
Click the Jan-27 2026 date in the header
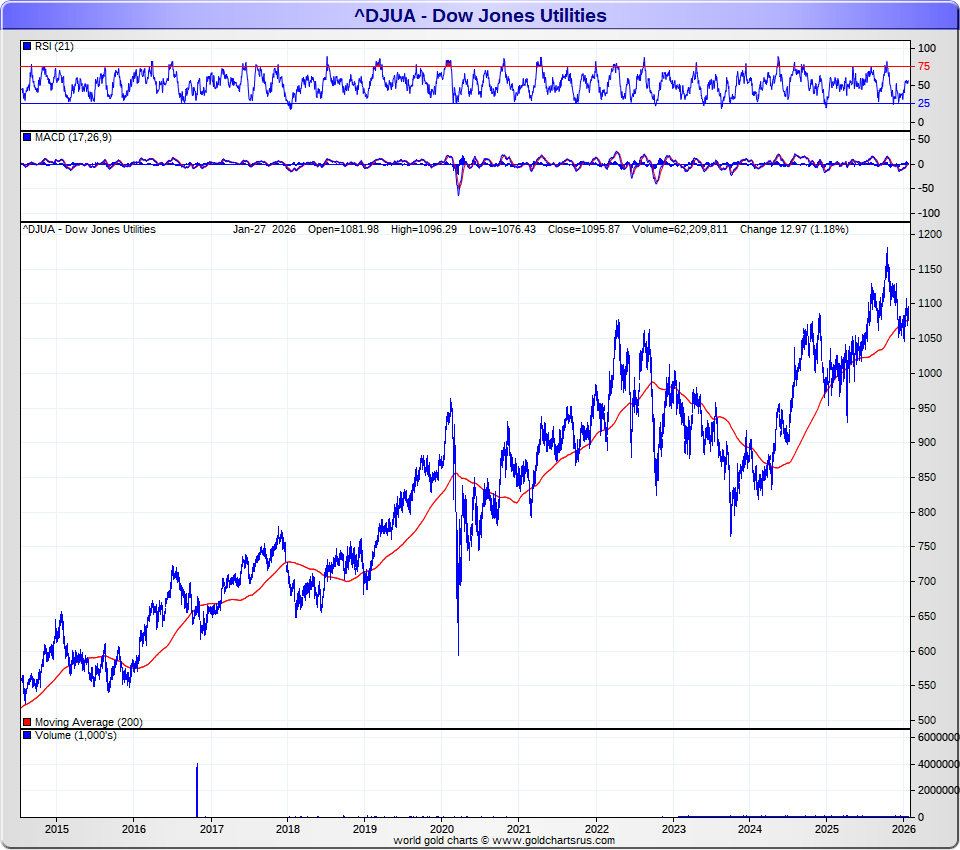(266, 230)
